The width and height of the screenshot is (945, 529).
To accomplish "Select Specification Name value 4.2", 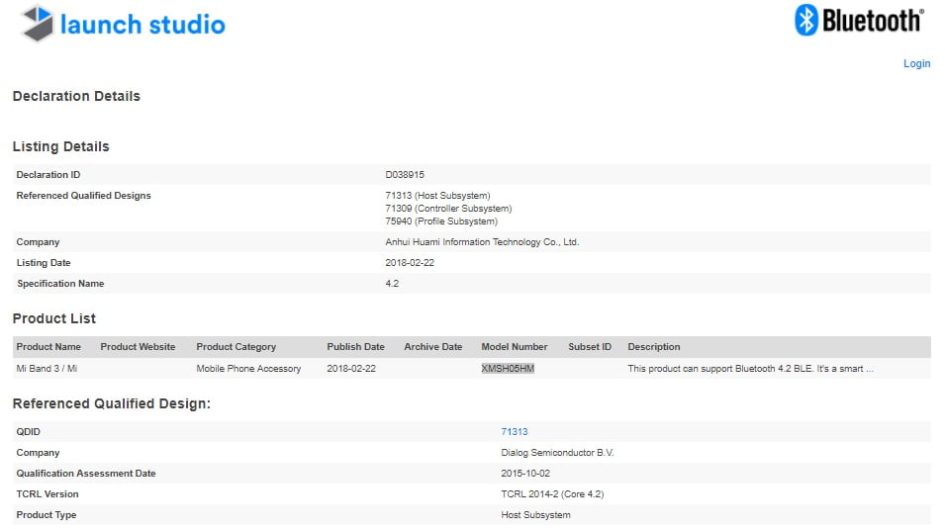I will (392, 283).
